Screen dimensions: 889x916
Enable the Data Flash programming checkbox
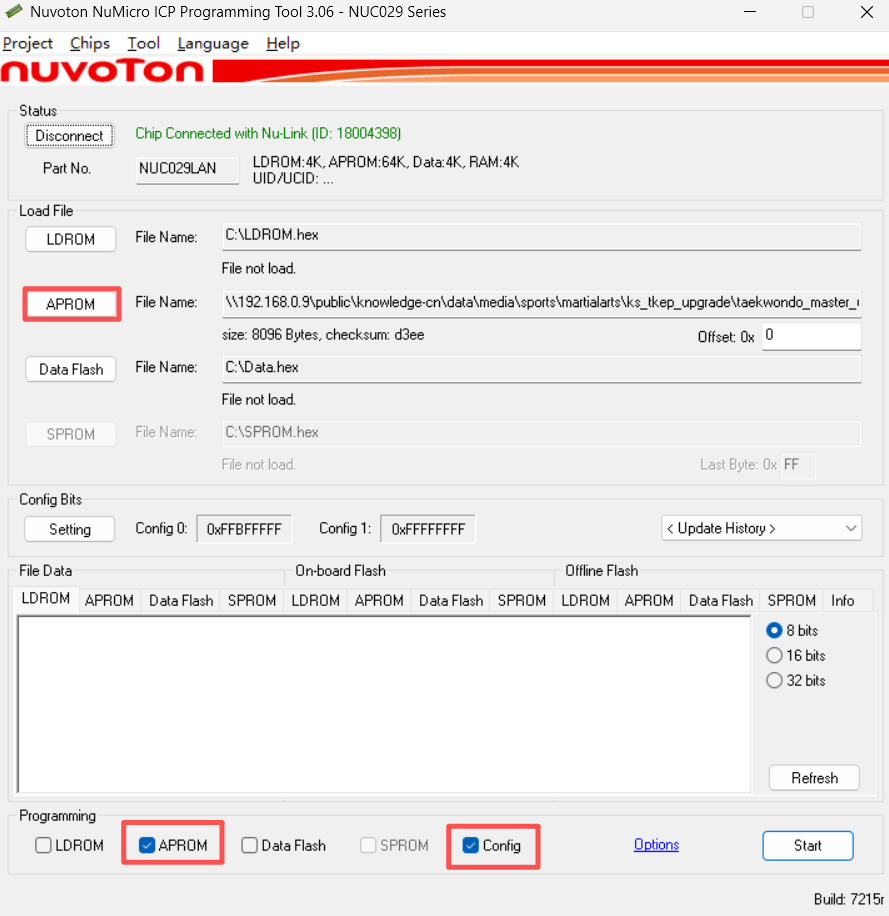point(250,845)
